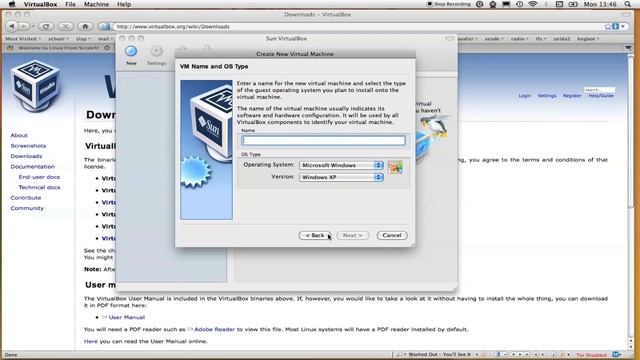Open Community link in website sidebar
The height and width of the screenshot is (360, 640).
point(27,208)
